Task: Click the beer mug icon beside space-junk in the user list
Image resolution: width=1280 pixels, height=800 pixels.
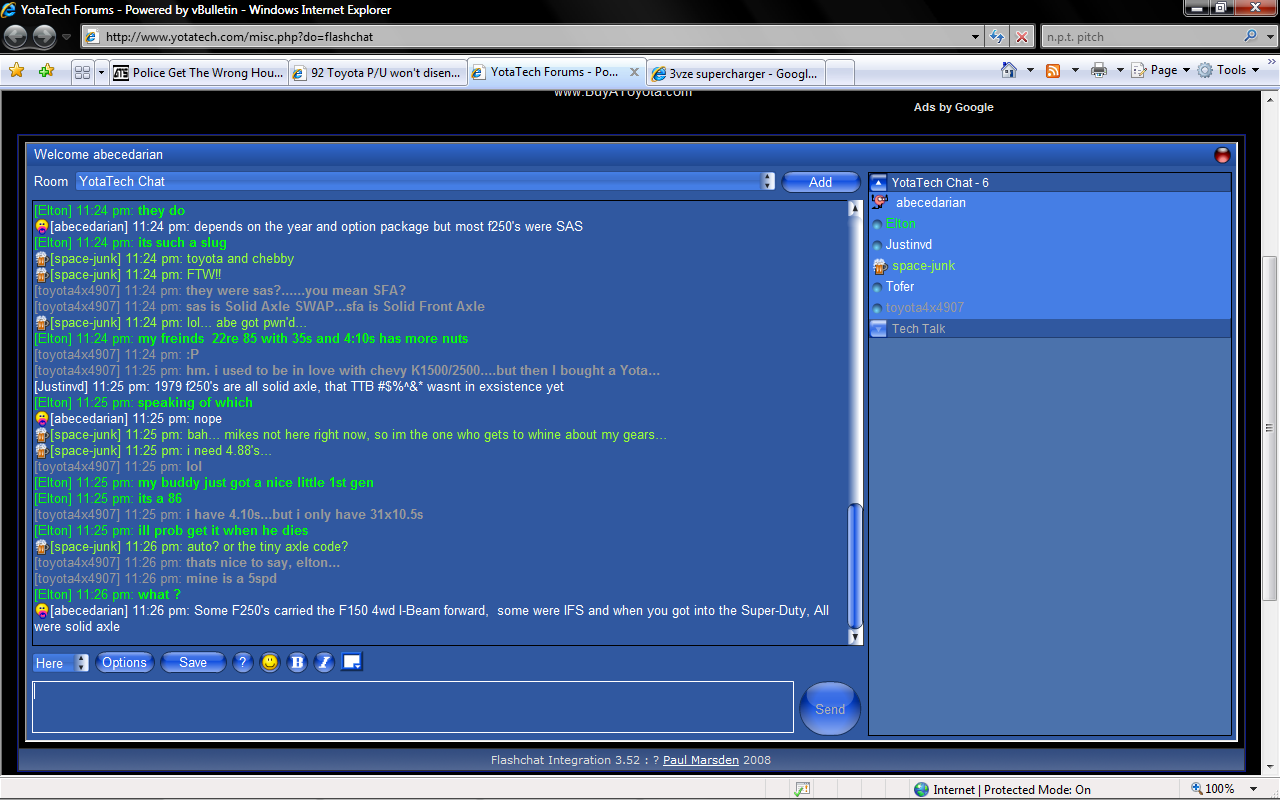Action: 880,266
